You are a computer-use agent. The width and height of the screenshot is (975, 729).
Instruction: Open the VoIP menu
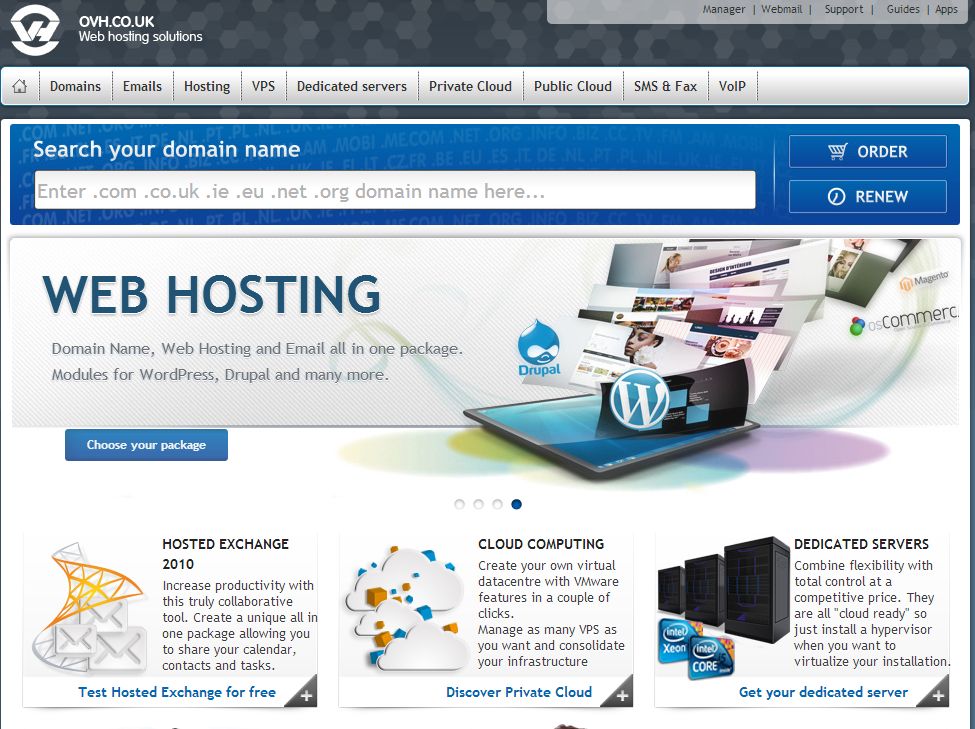[x=732, y=86]
